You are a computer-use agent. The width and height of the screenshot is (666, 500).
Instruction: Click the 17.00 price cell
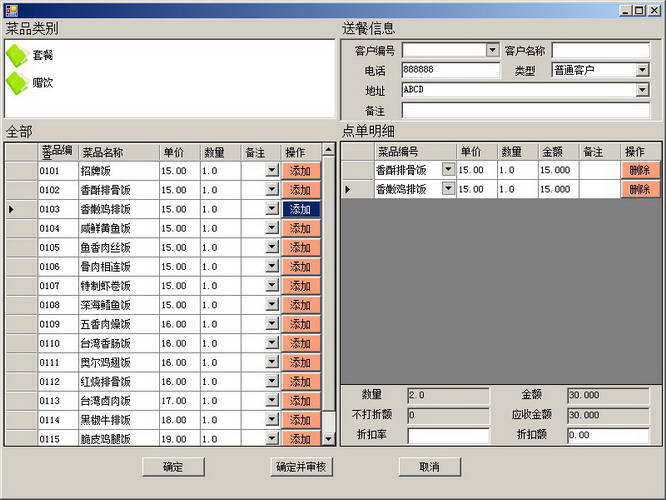180,401
